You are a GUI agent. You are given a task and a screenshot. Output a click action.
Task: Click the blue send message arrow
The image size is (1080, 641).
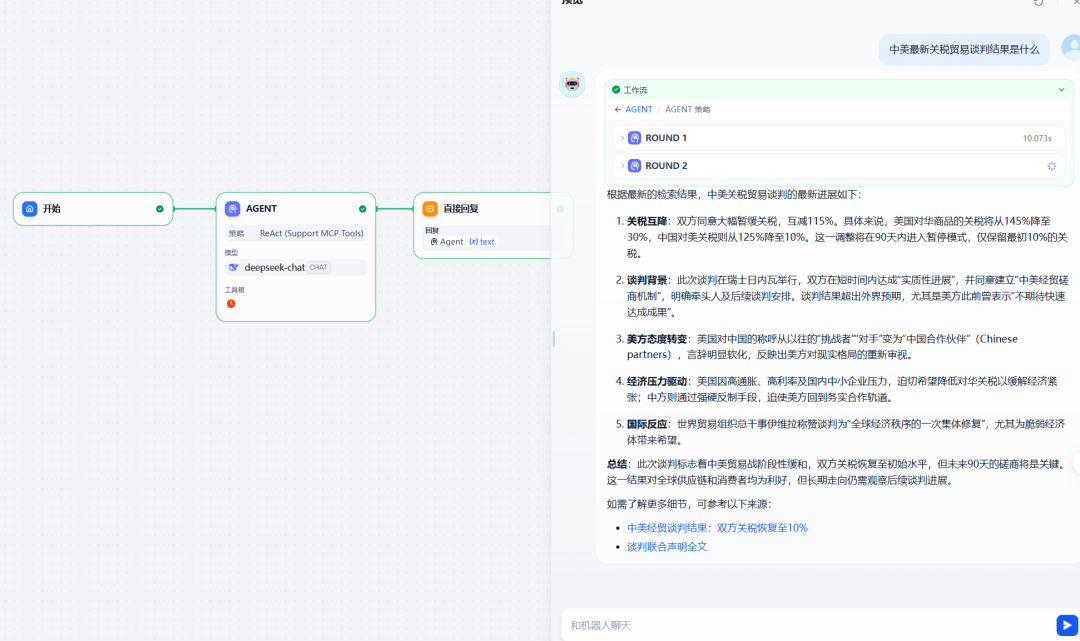click(x=1066, y=625)
